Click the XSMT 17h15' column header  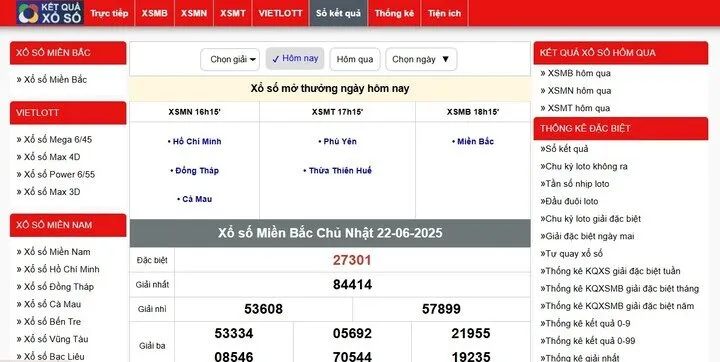click(338, 112)
